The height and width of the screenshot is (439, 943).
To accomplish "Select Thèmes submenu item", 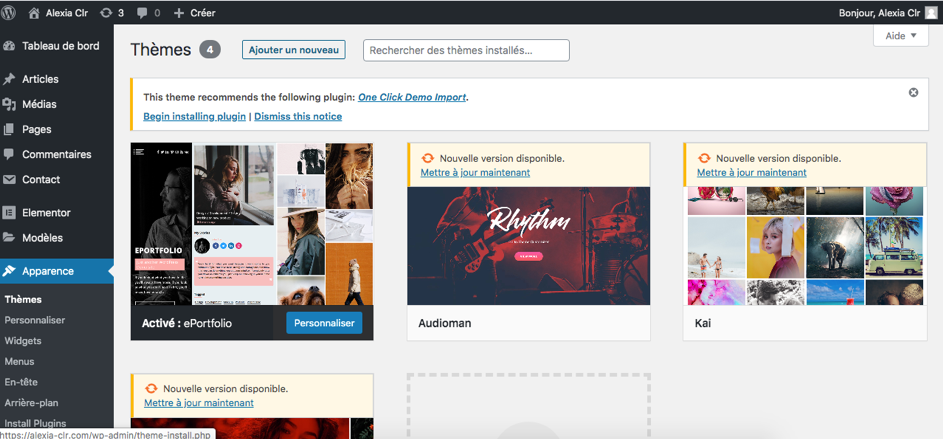I will 23,299.
